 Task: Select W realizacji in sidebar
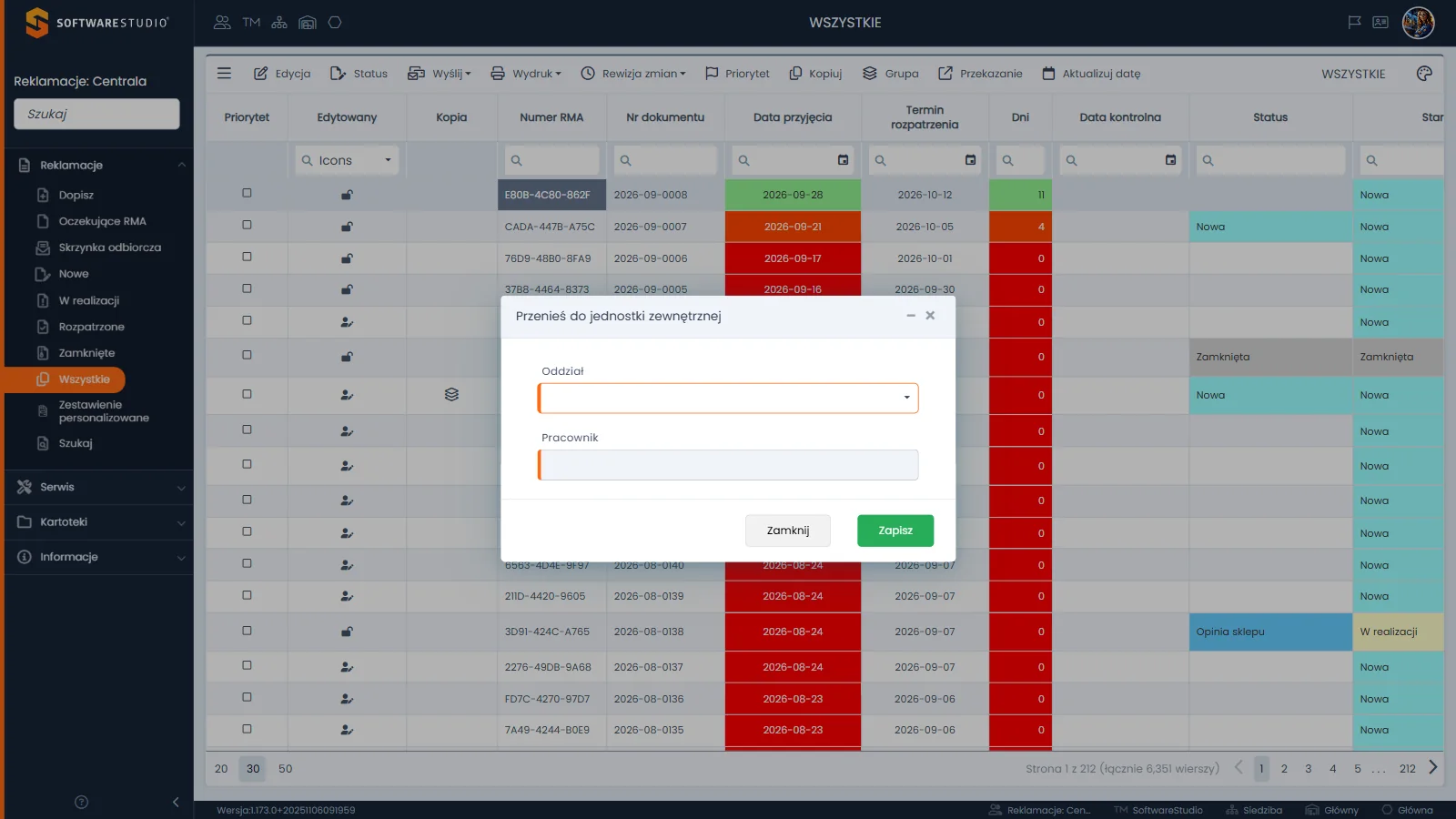coord(88,300)
